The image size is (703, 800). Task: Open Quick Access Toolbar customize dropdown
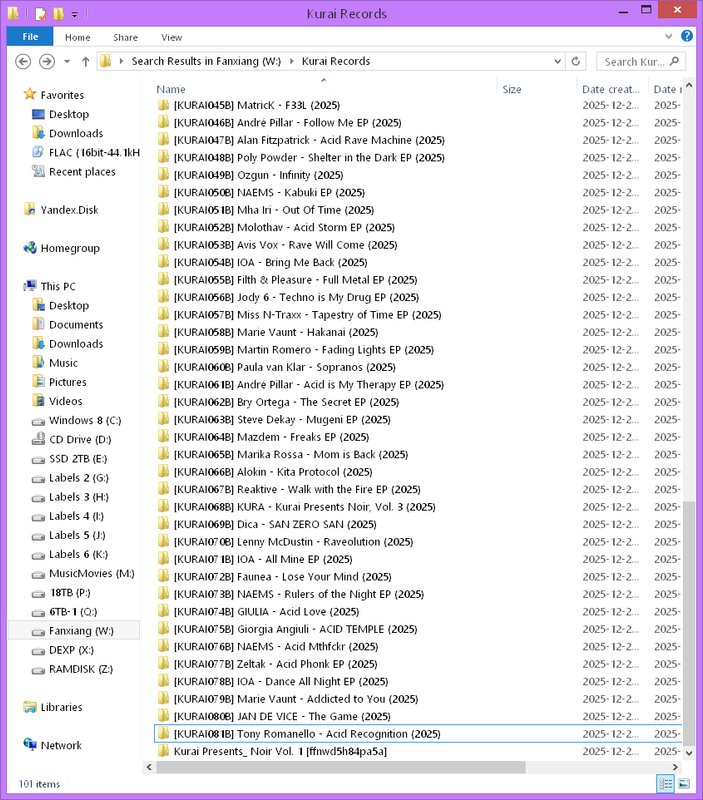pyautogui.click(x=74, y=14)
